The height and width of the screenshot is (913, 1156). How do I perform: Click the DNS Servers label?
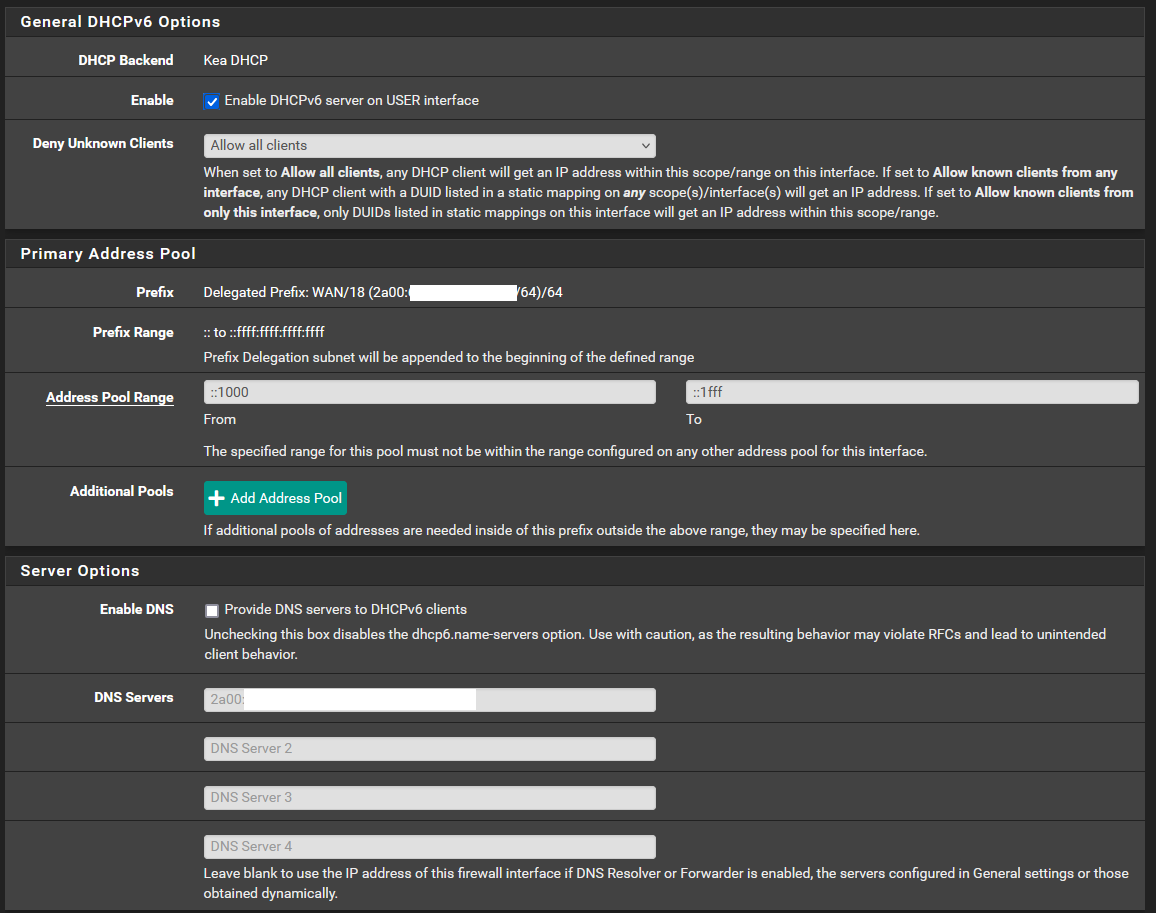[x=134, y=698]
